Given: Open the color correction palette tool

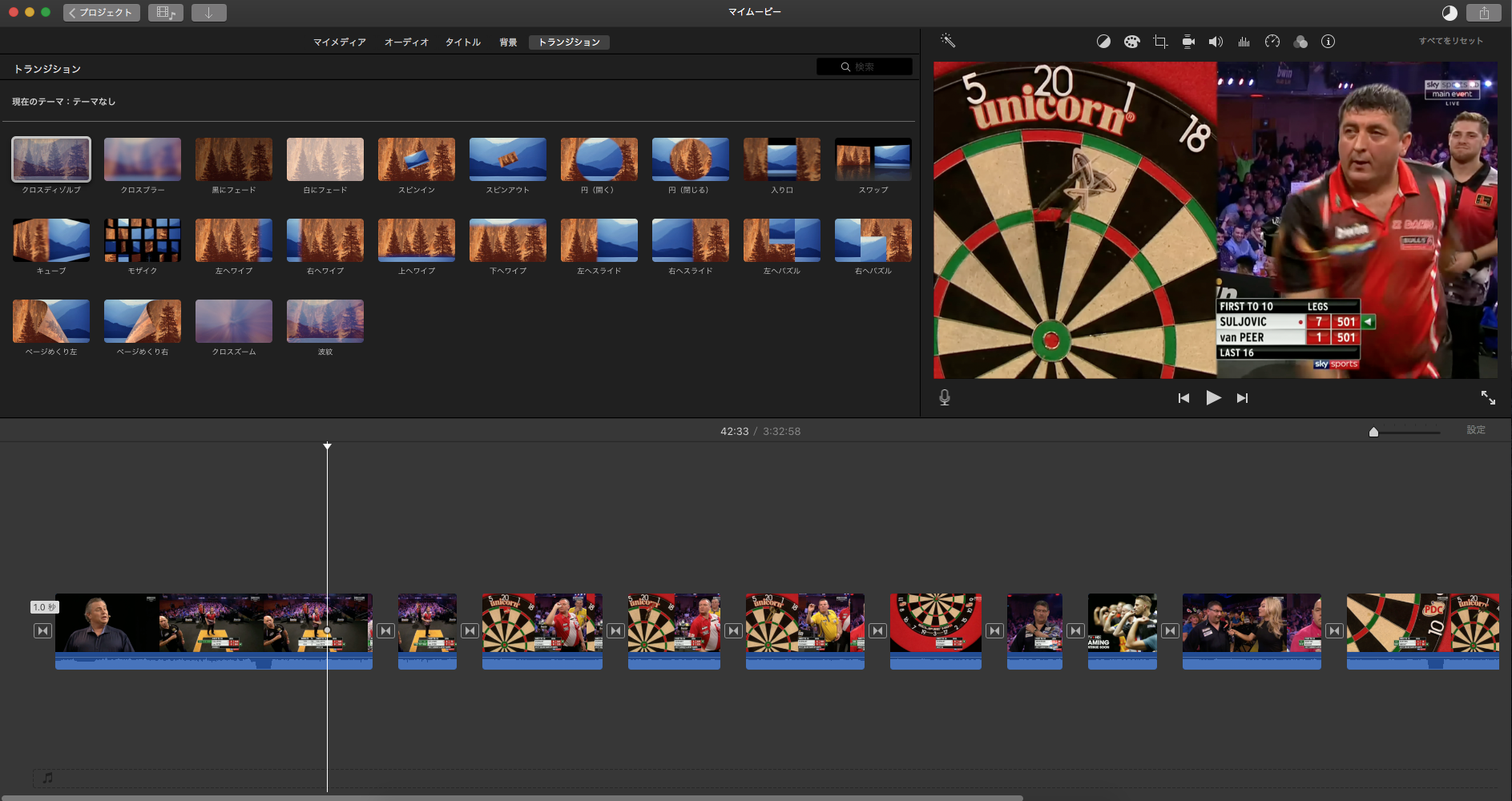Looking at the screenshot, I should [x=1131, y=42].
